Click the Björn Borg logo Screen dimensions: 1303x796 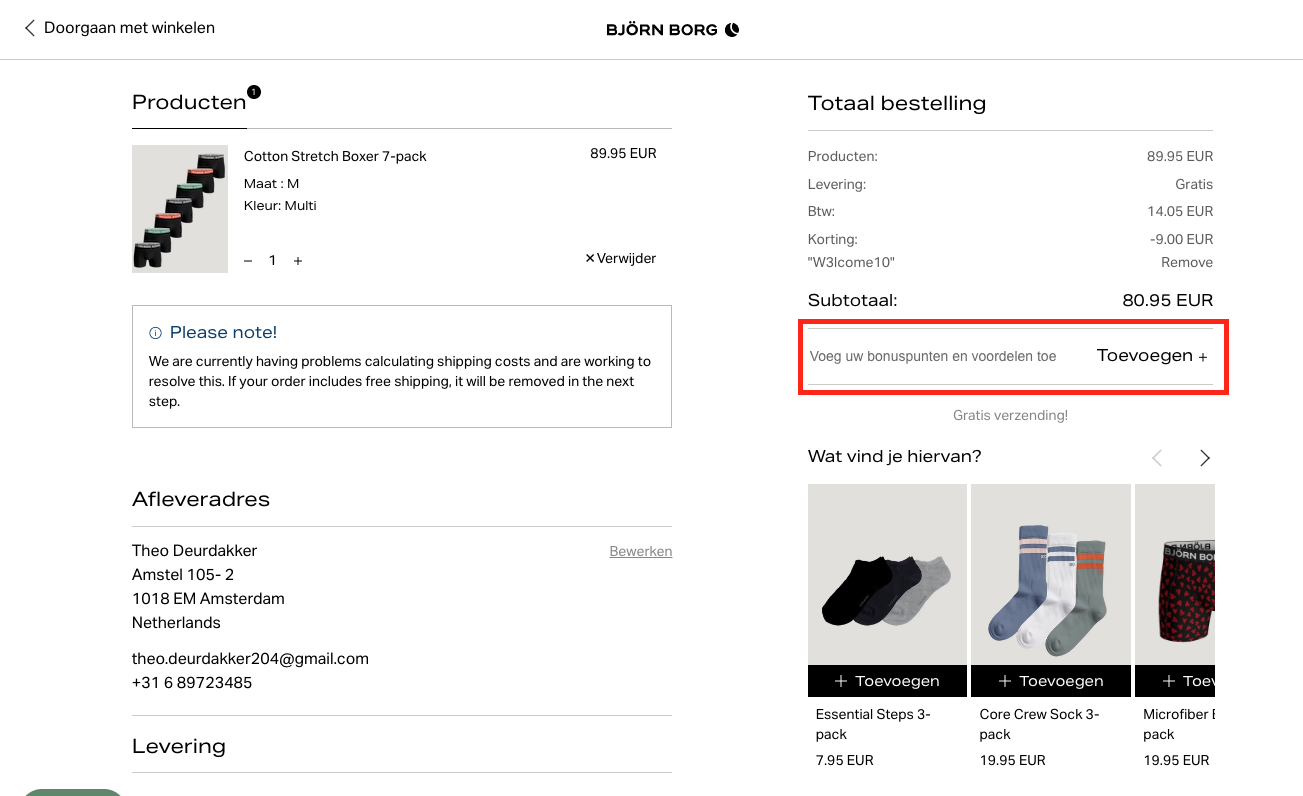pos(672,30)
